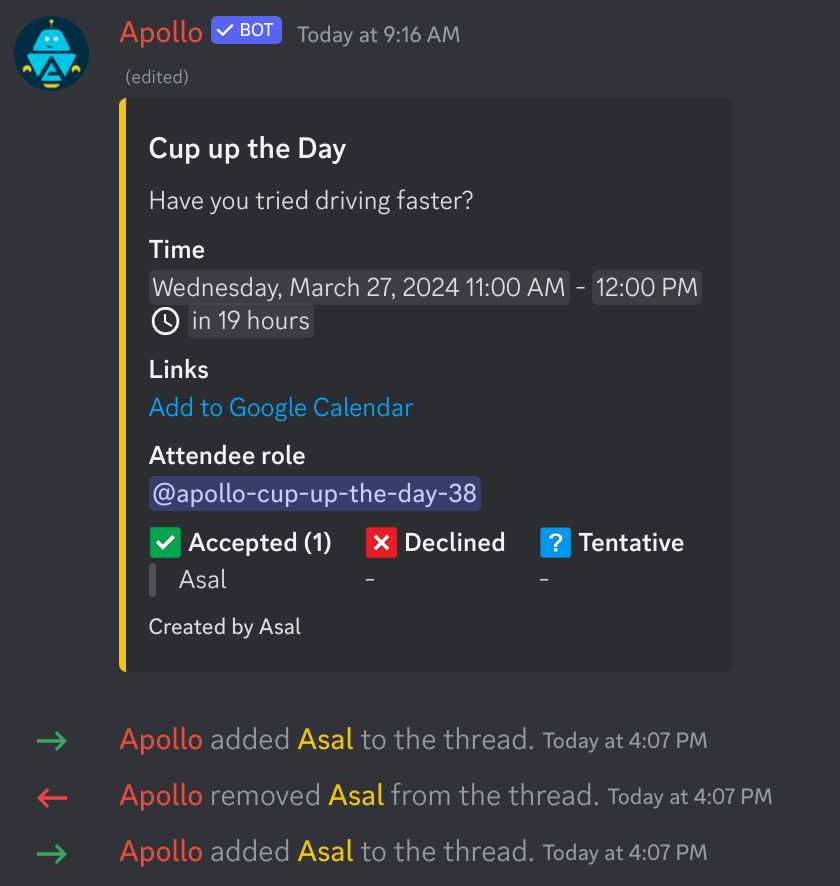Click the green Accepted checkmark icon

[x=164, y=543]
